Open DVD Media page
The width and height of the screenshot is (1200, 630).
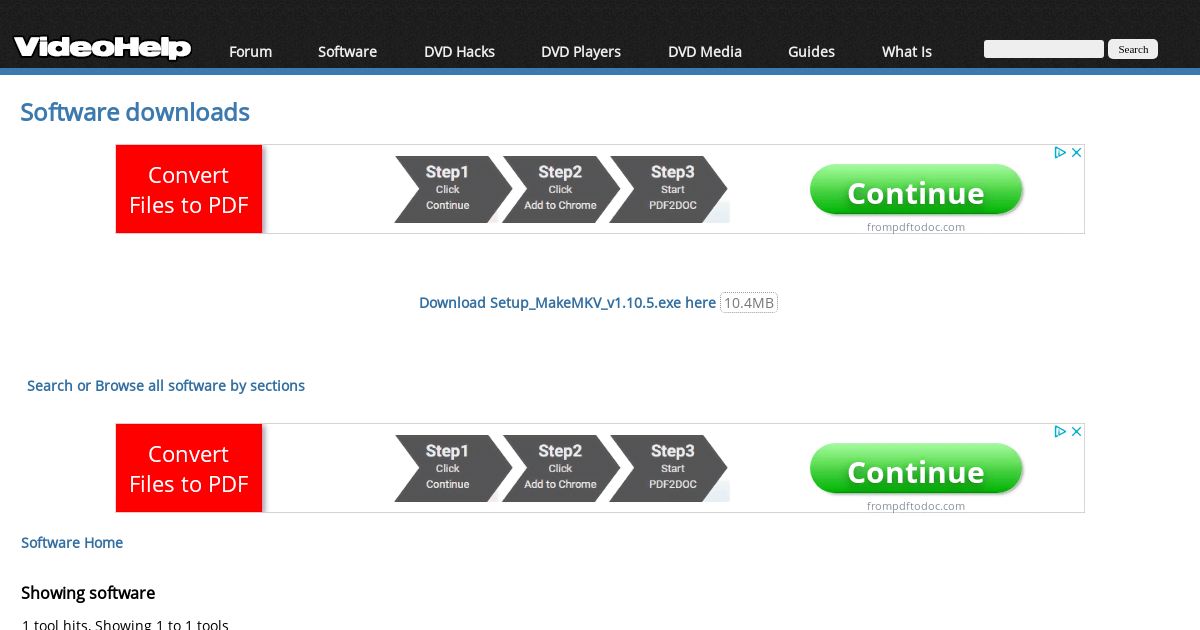[x=705, y=52]
